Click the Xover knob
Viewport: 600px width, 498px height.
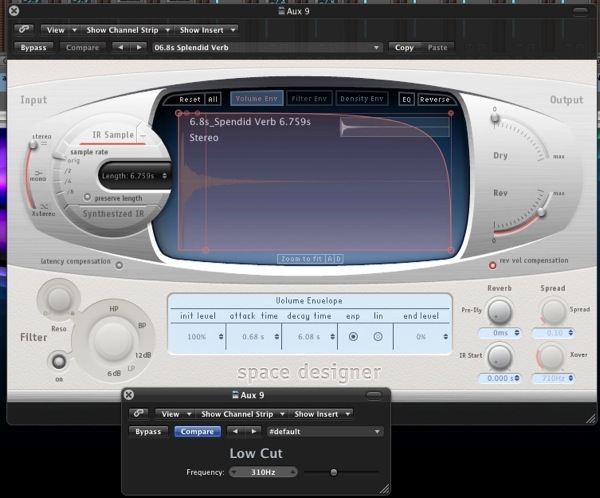click(551, 357)
